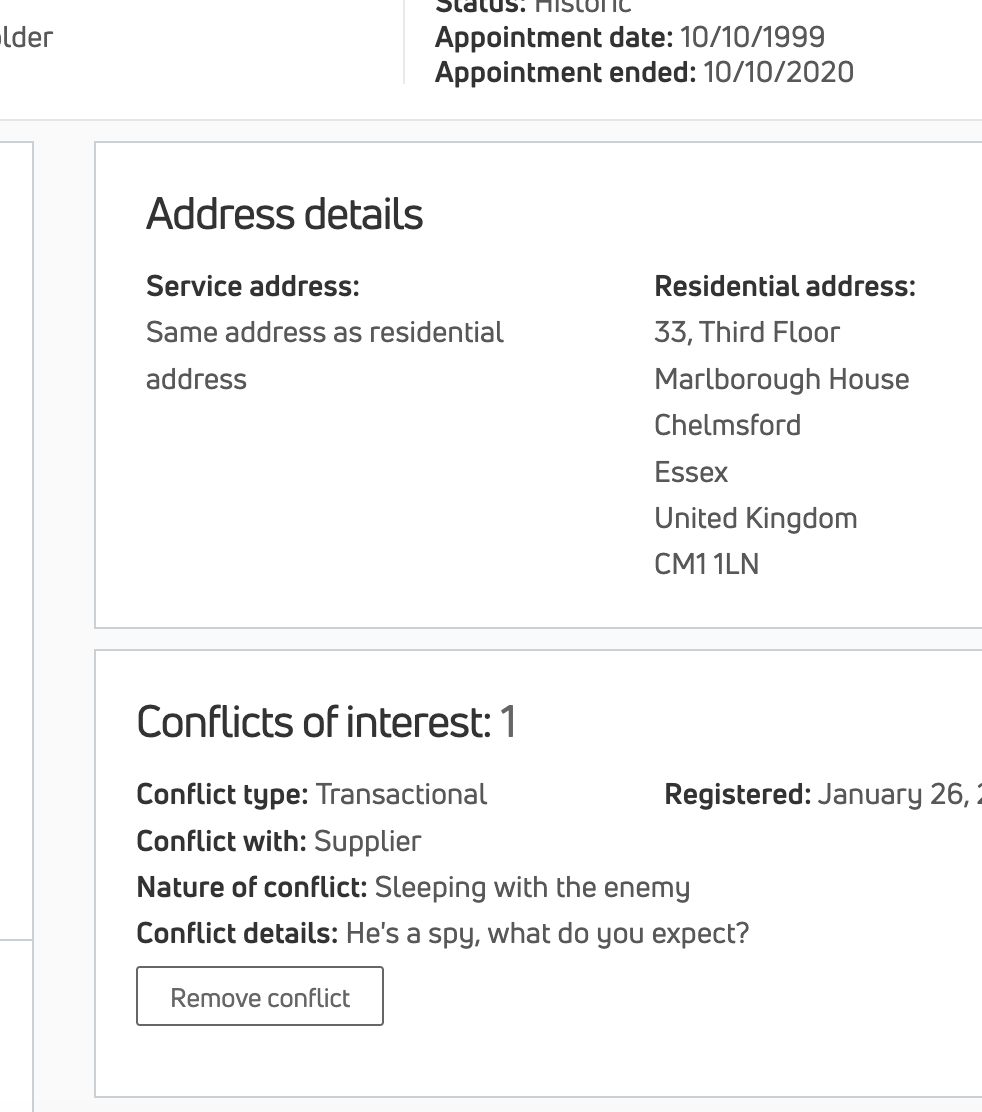Click the Essex county text

coord(691,472)
